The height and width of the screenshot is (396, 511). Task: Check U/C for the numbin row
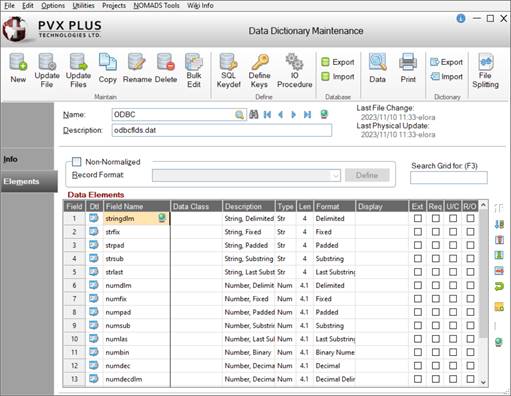(x=453, y=352)
